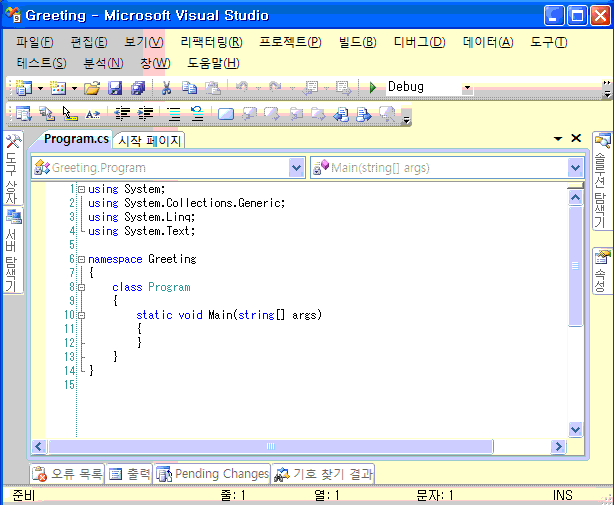Open the 속성 side panel
This screenshot has width=614, height=505.
point(602,271)
